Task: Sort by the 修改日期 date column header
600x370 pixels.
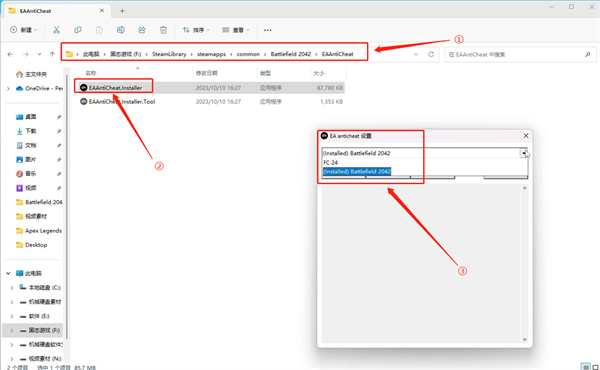Action: [207, 73]
